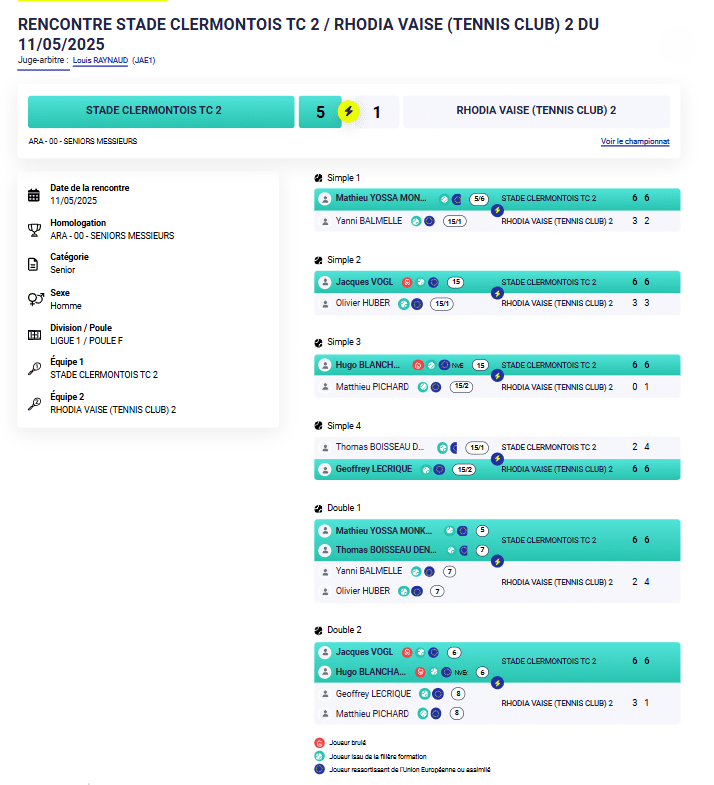Viewport: 714px width, 785px height.
Task: Click the calendar icon beside Date de la rencontre
Action: point(34,194)
